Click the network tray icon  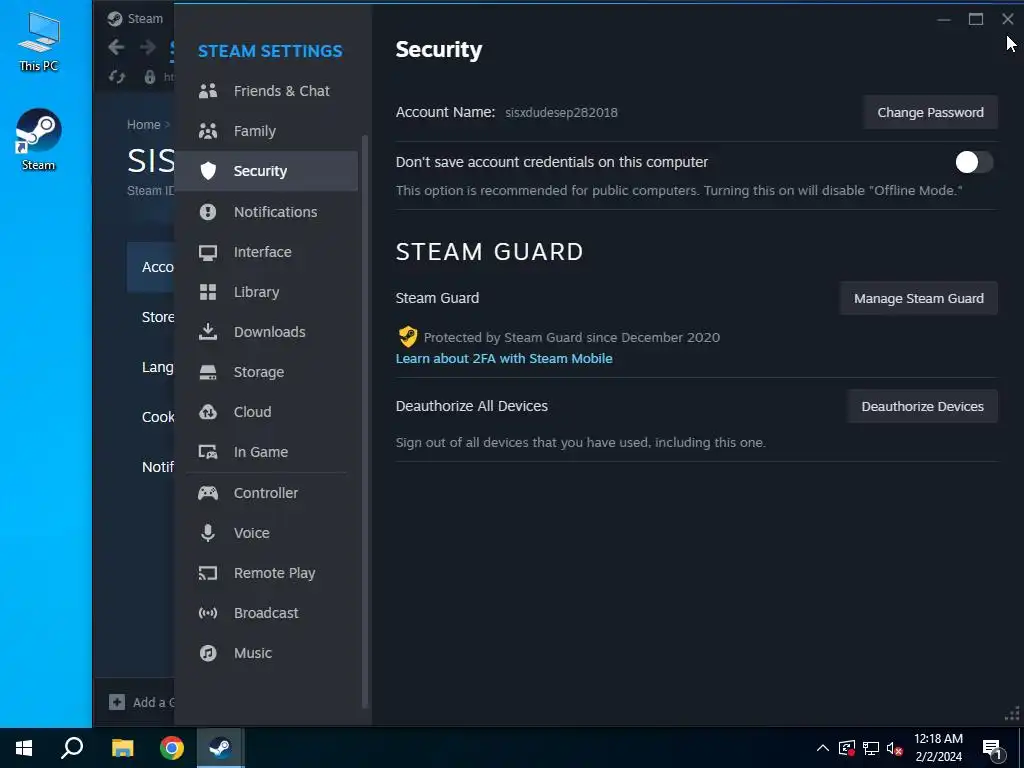click(871, 748)
